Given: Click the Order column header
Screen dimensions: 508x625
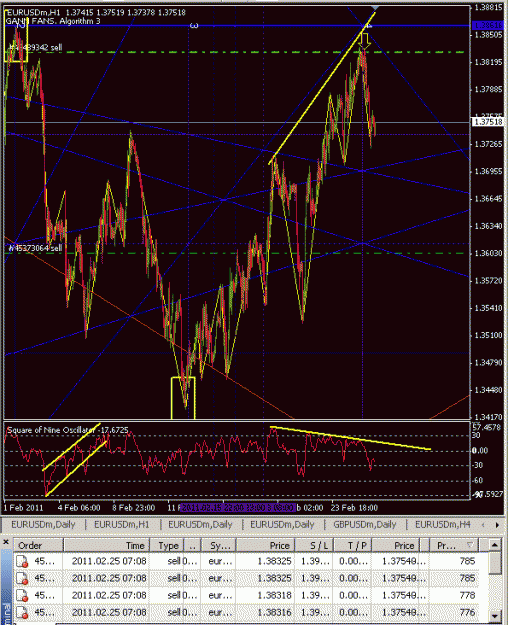Looking at the screenshot, I should pos(38,545).
